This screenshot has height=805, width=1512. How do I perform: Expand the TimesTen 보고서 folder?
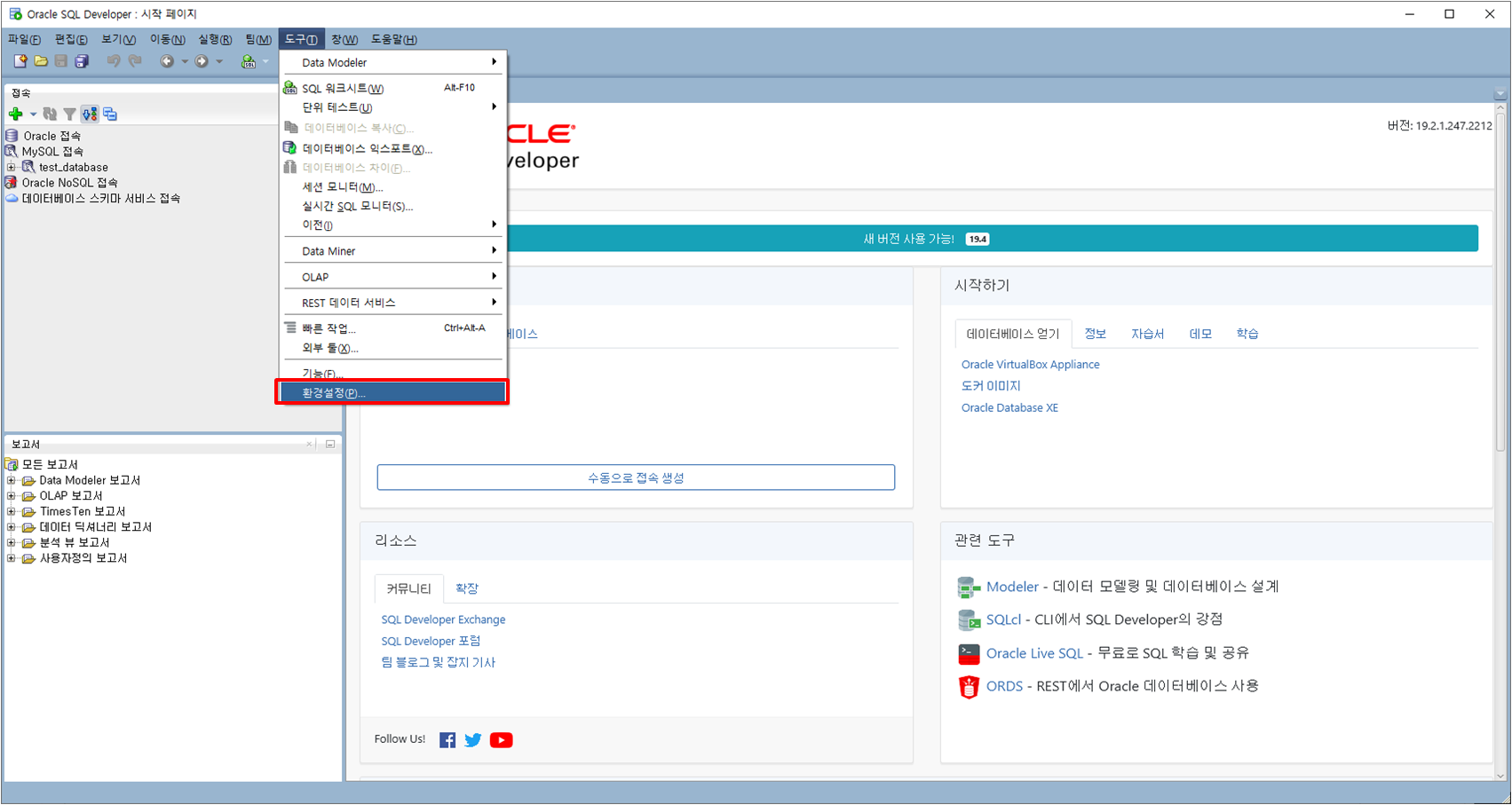point(12,511)
